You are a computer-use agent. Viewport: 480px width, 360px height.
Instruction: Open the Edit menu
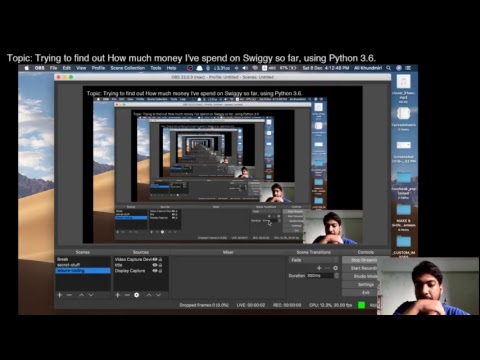click(67, 68)
